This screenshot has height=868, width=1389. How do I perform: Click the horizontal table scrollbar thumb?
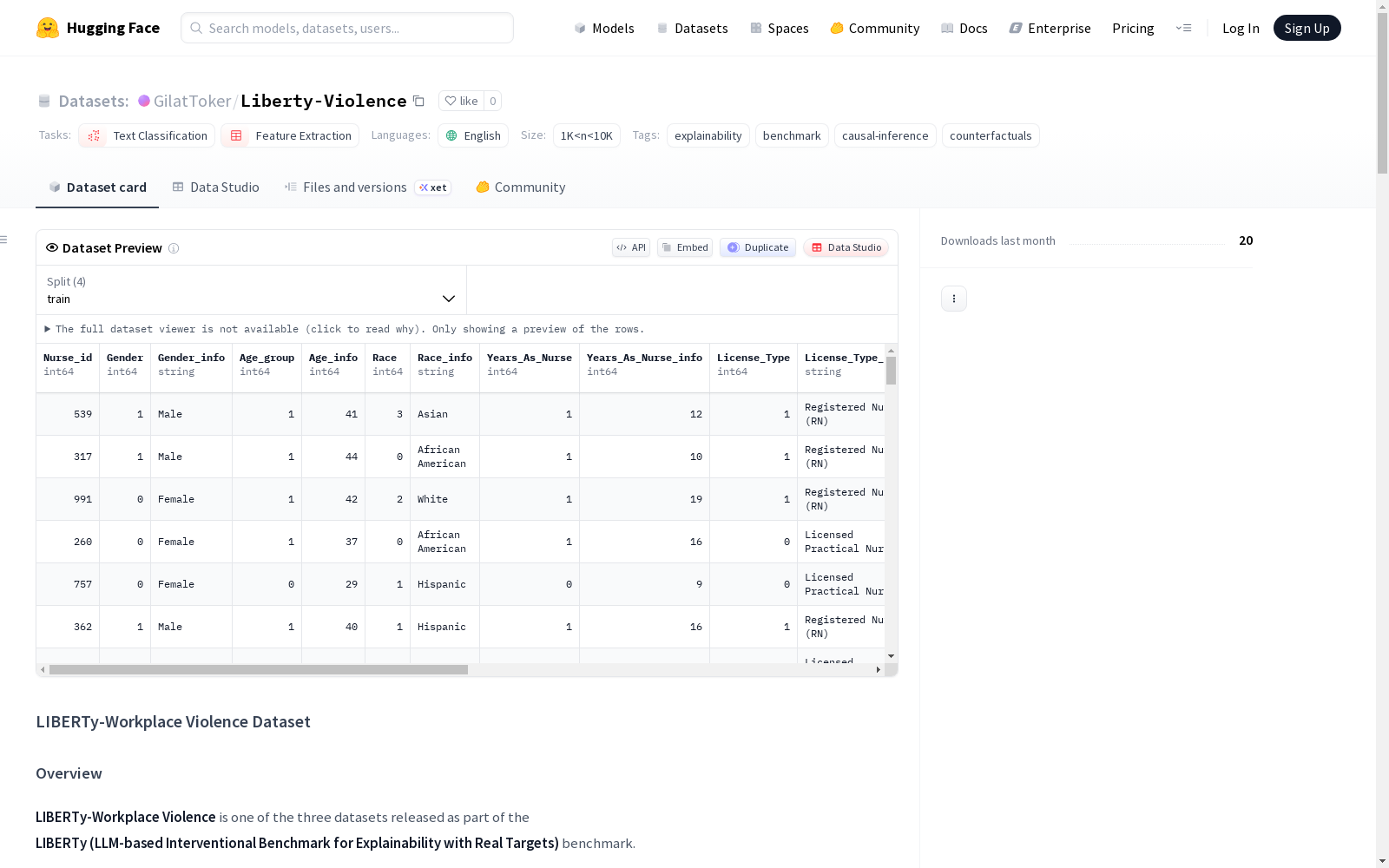tap(259, 670)
